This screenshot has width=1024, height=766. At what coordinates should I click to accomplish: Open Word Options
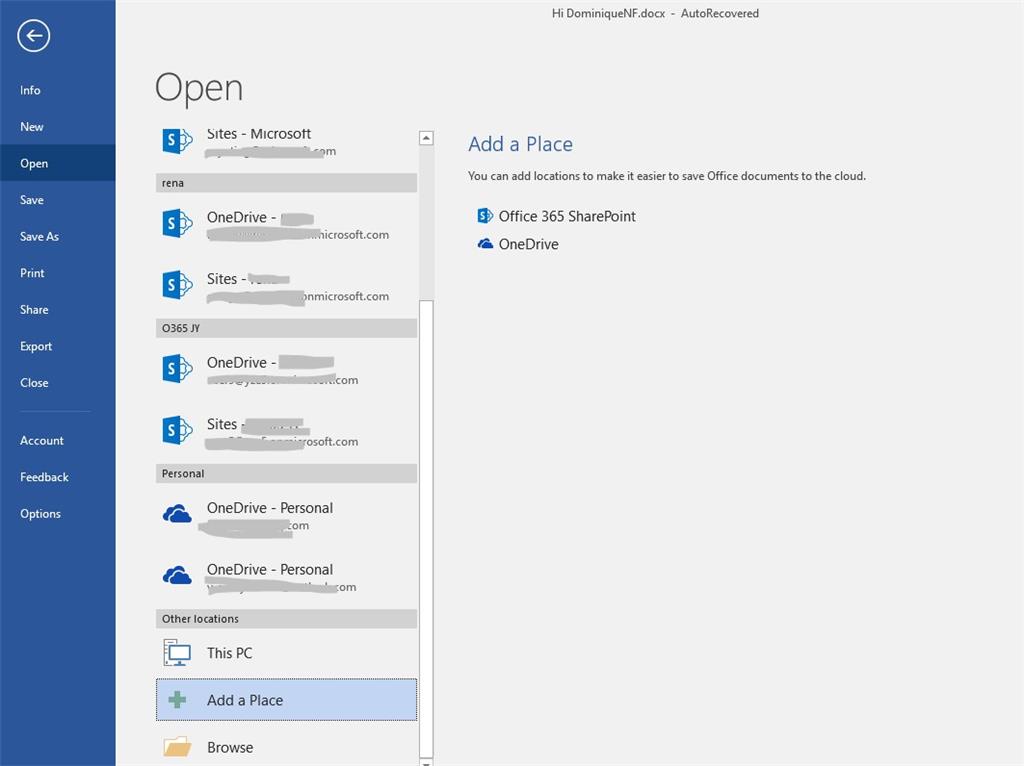point(40,513)
